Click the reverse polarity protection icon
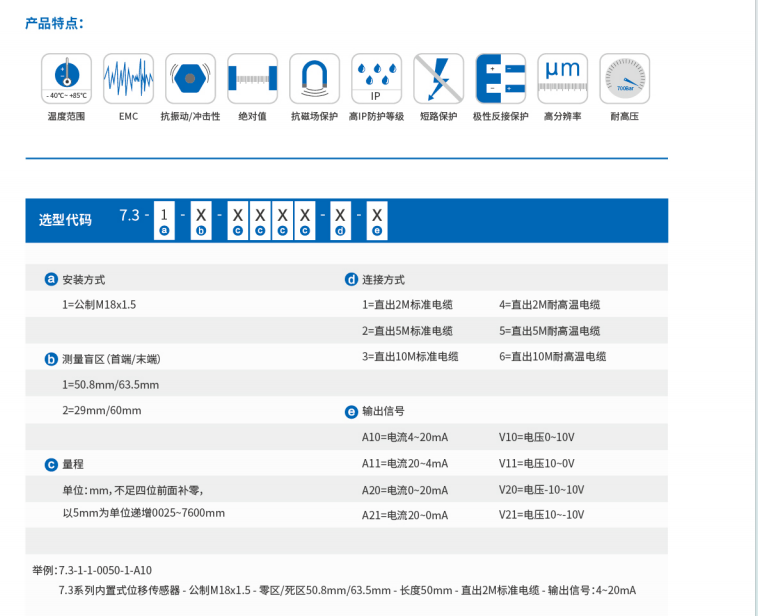Viewport: 758px width, 616px height. tap(500, 78)
